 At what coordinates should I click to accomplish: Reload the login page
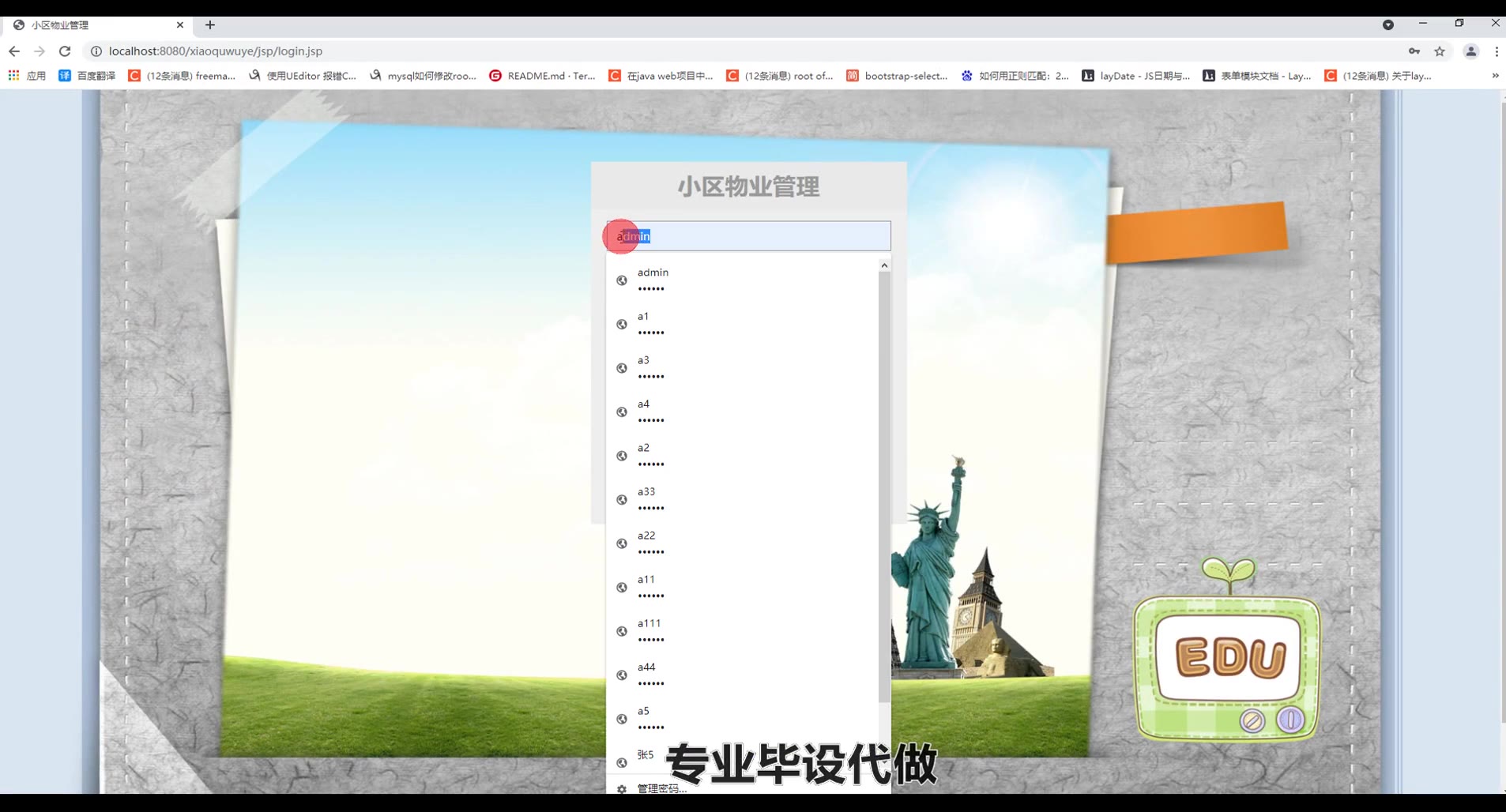(65, 51)
